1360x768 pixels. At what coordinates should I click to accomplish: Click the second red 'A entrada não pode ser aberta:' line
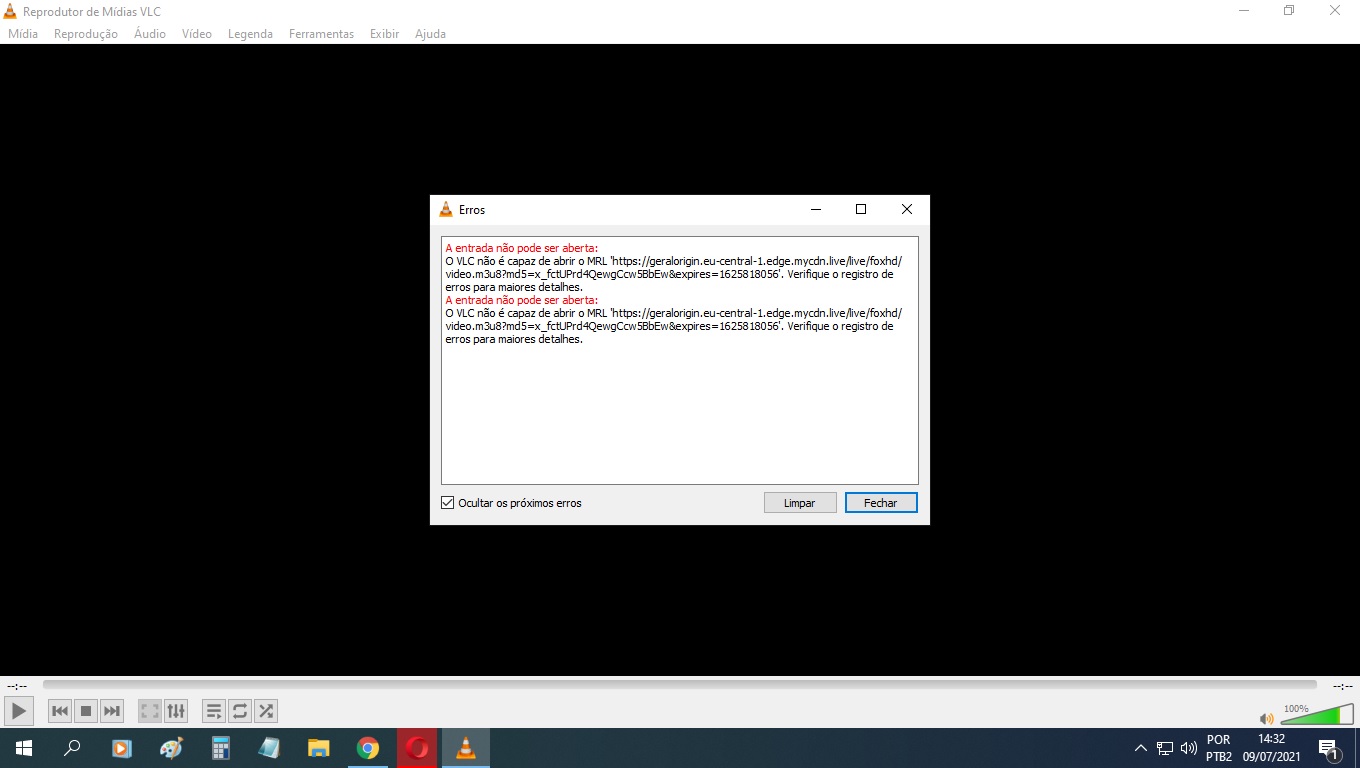coord(522,300)
